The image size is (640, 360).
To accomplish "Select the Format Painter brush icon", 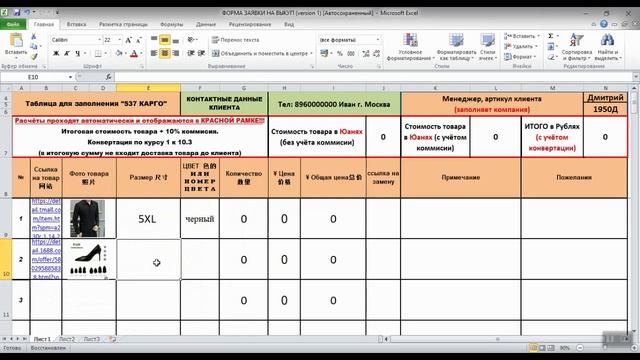I will coord(33,56).
